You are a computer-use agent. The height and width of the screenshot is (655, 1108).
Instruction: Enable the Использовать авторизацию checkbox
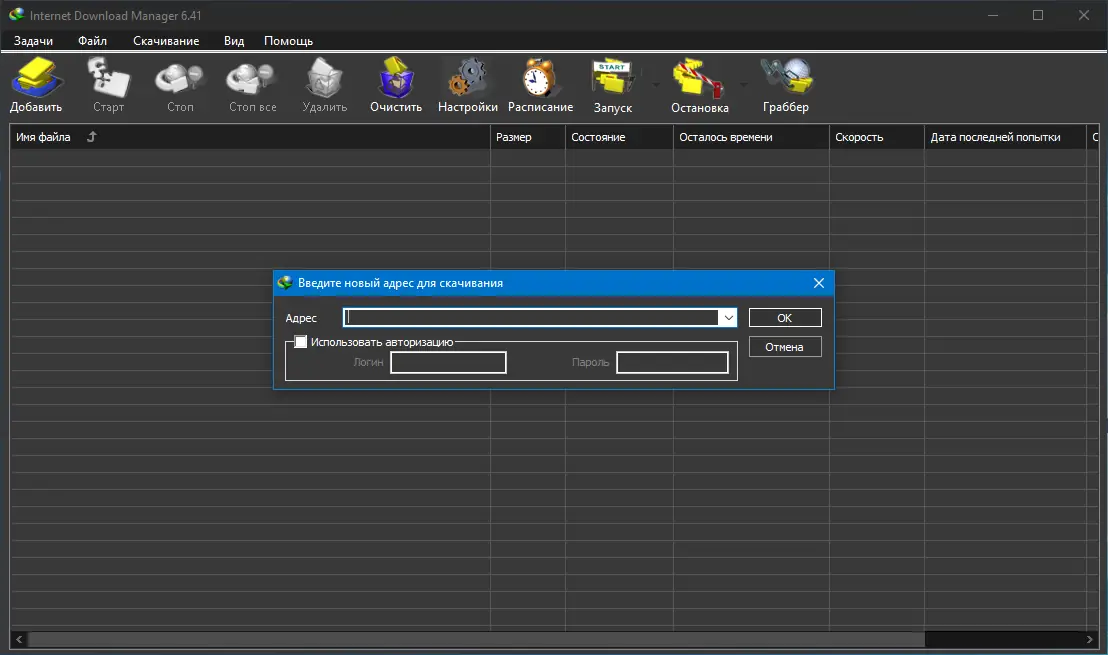(301, 341)
